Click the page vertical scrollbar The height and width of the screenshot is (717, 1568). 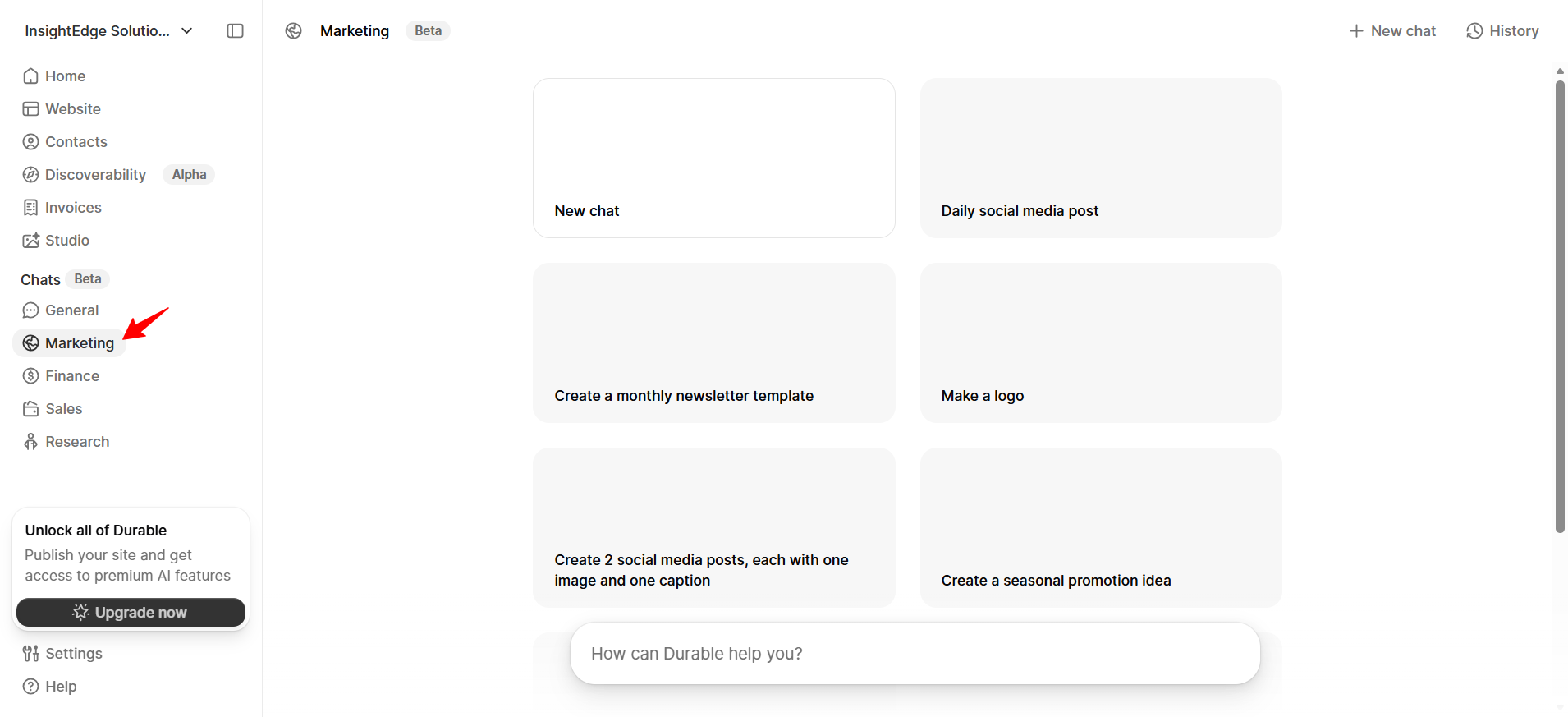1560,306
